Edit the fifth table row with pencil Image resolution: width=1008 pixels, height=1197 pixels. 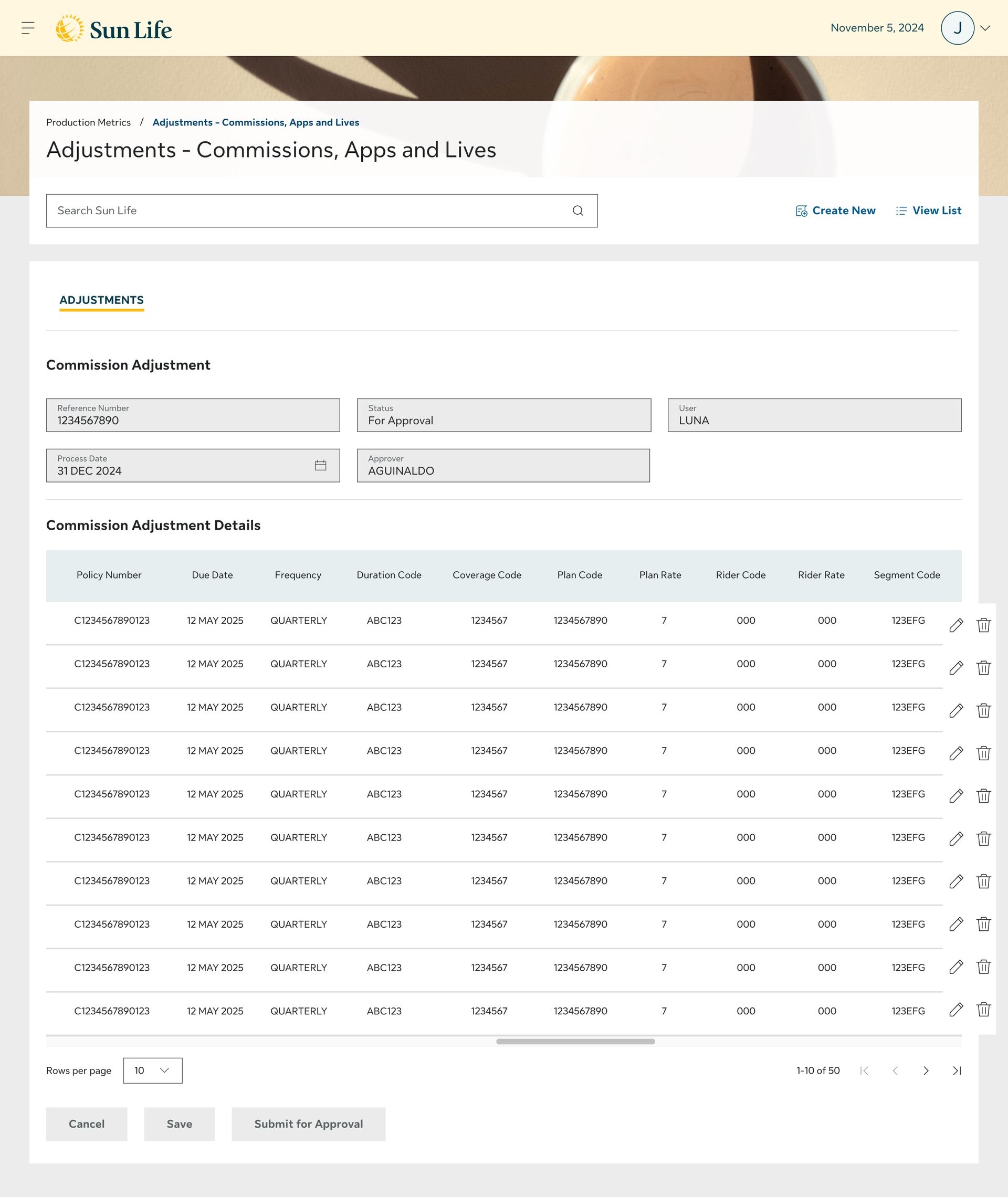pos(956,795)
